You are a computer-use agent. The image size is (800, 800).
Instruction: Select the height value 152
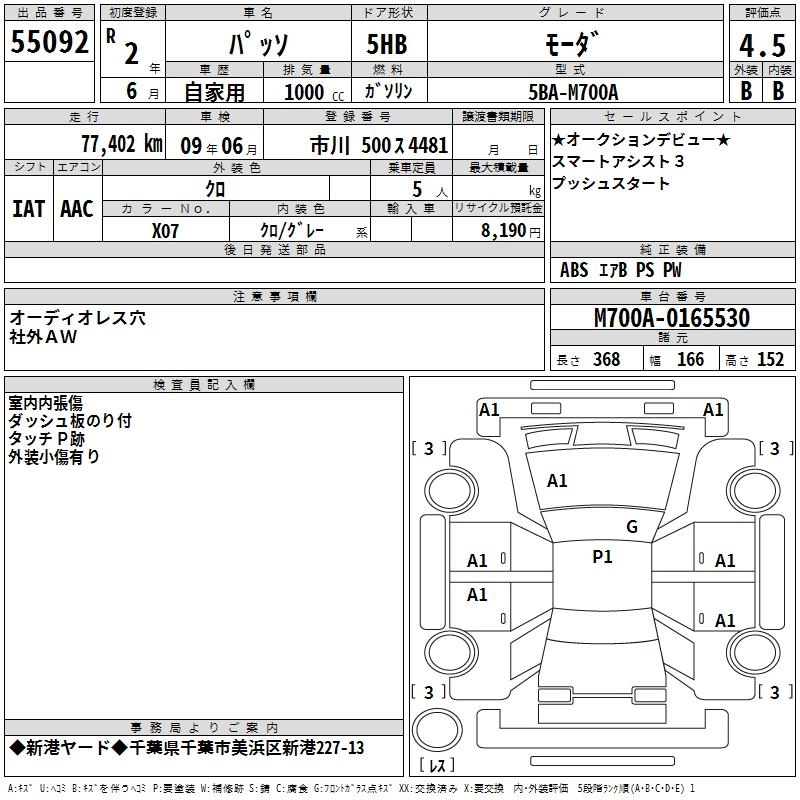[770, 359]
